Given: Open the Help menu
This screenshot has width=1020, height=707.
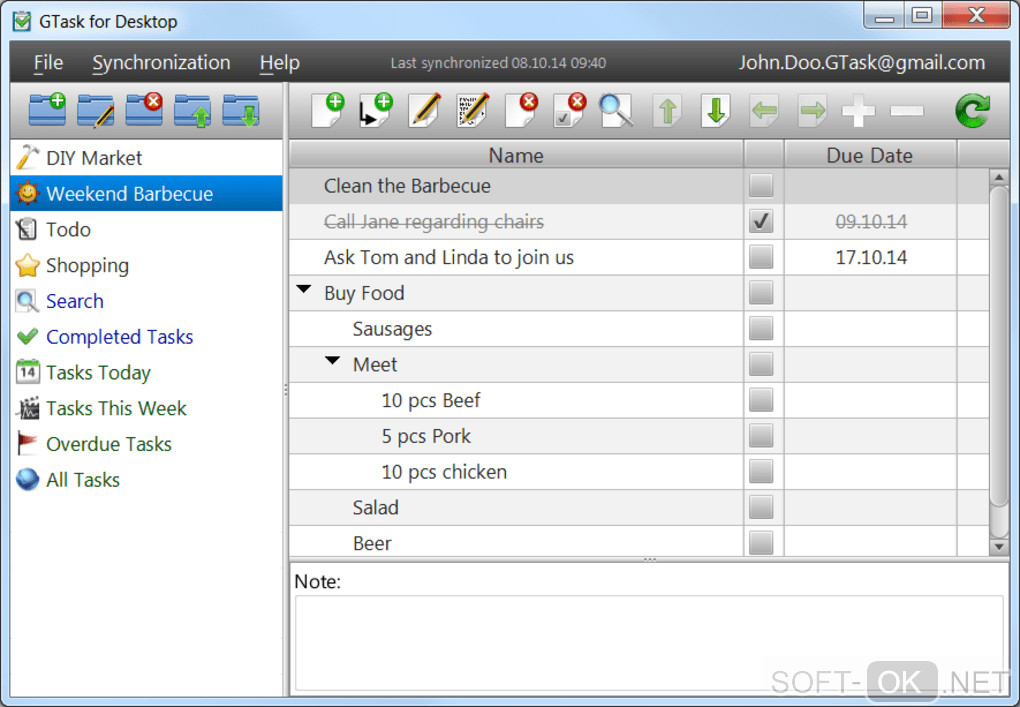Looking at the screenshot, I should point(280,62).
